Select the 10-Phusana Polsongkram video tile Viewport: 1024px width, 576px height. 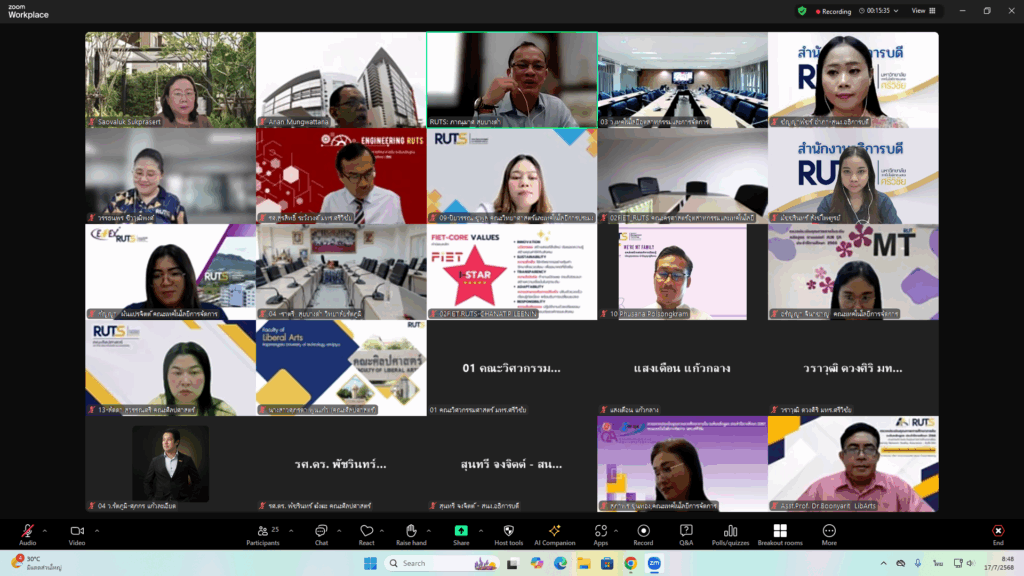pyautogui.click(x=682, y=272)
